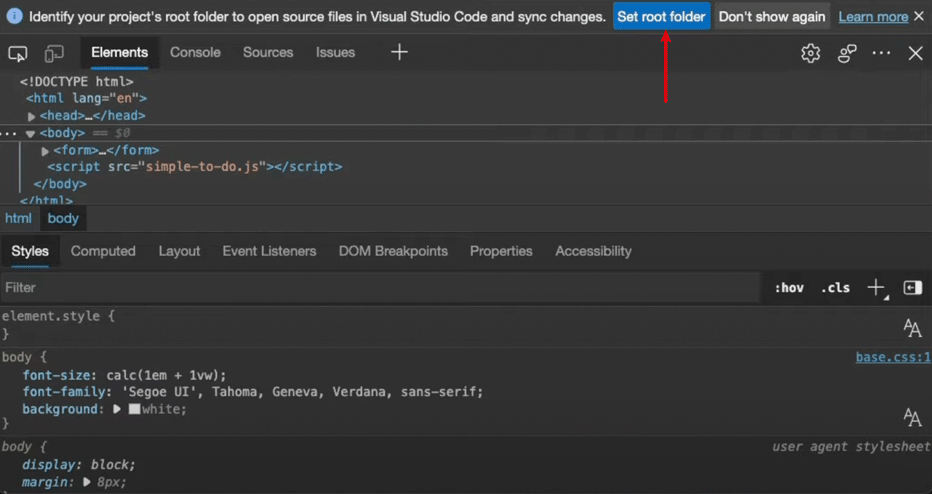Follow the Learn more link
This screenshot has width=932, height=494.
coord(873,17)
